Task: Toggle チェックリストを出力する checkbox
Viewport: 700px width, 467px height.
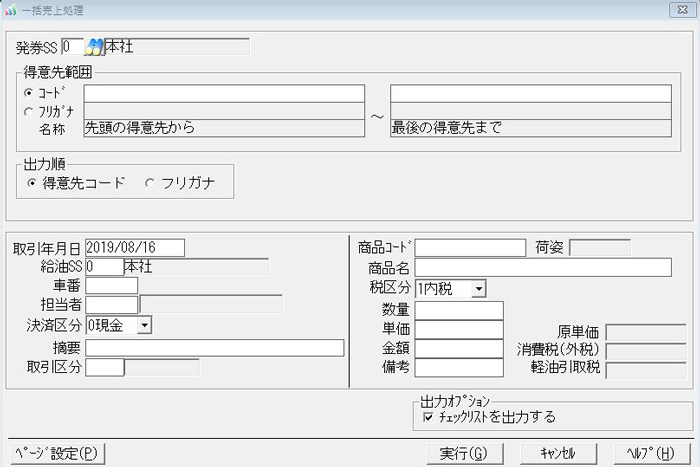Action: (x=429, y=417)
